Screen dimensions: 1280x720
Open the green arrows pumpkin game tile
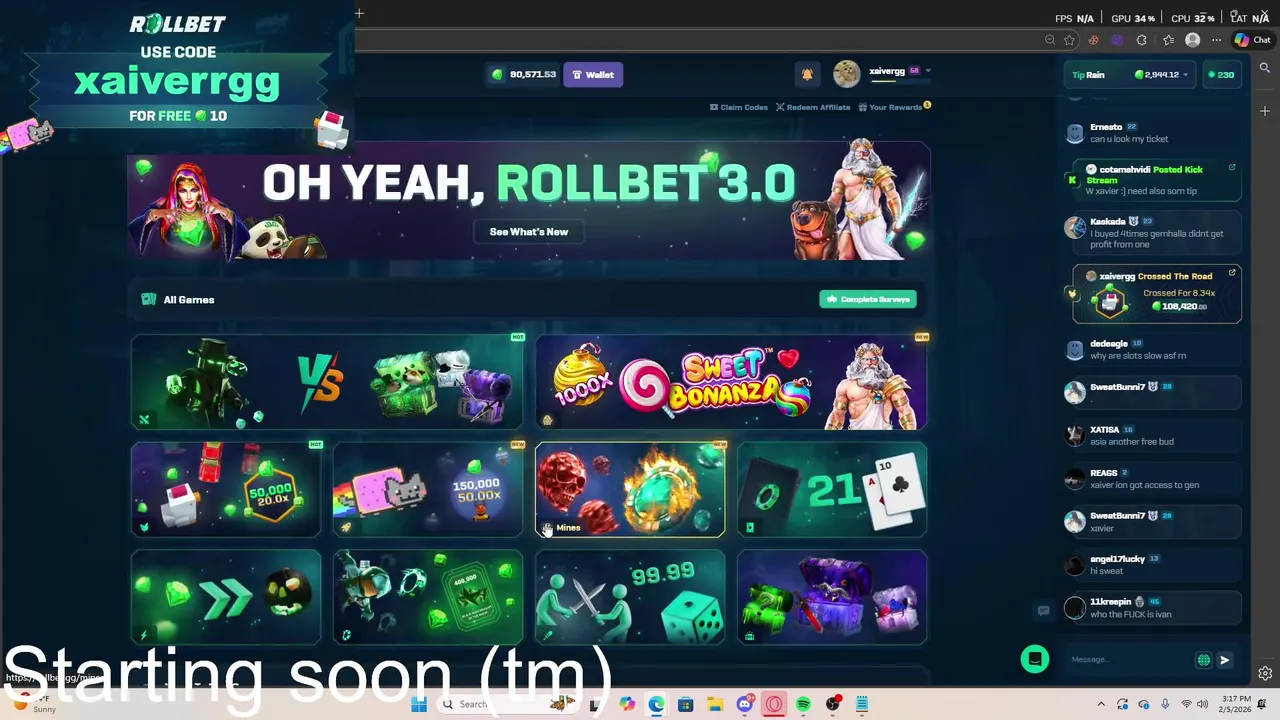pyautogui.click(x=226, y=597)
